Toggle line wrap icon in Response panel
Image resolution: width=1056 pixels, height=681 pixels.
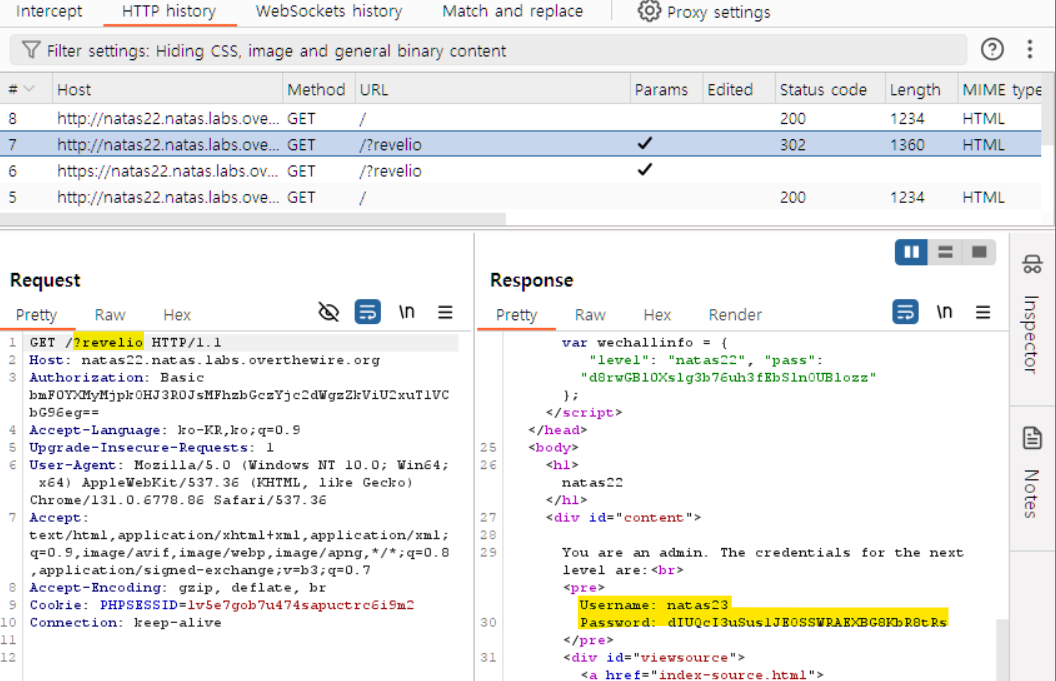coord(905,313)
